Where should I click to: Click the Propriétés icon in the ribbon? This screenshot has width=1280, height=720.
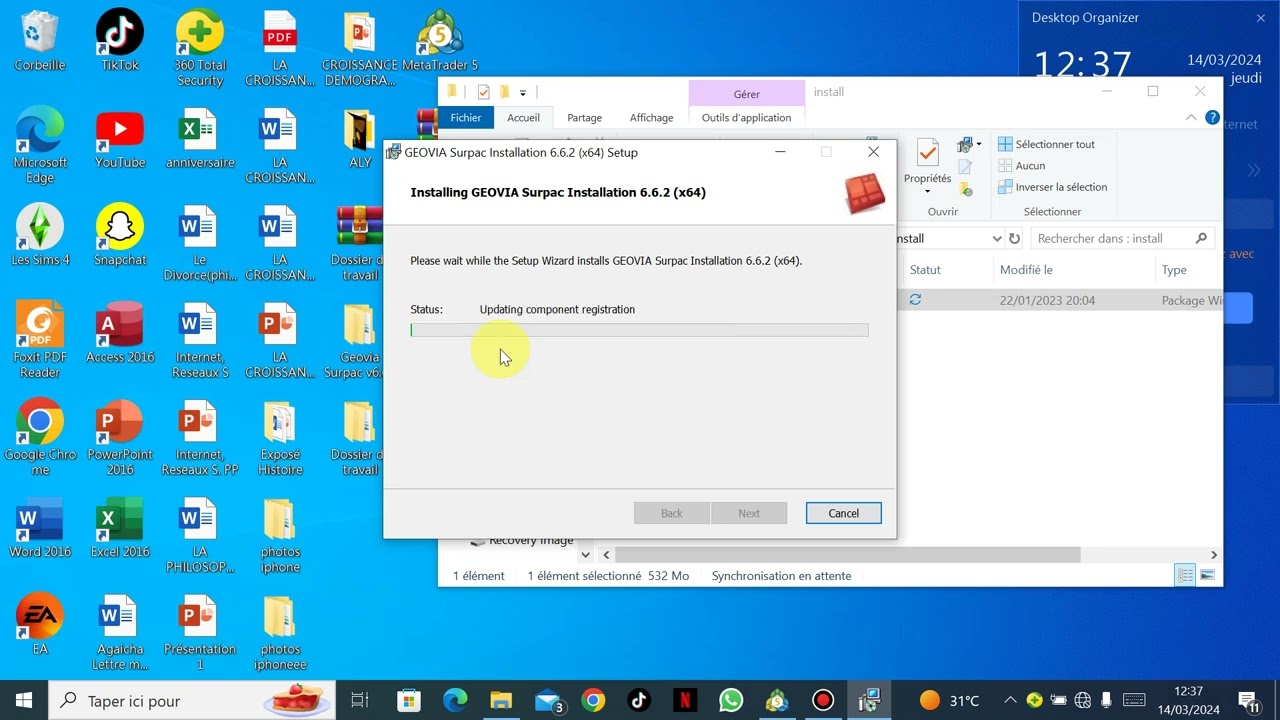point(927,153)
